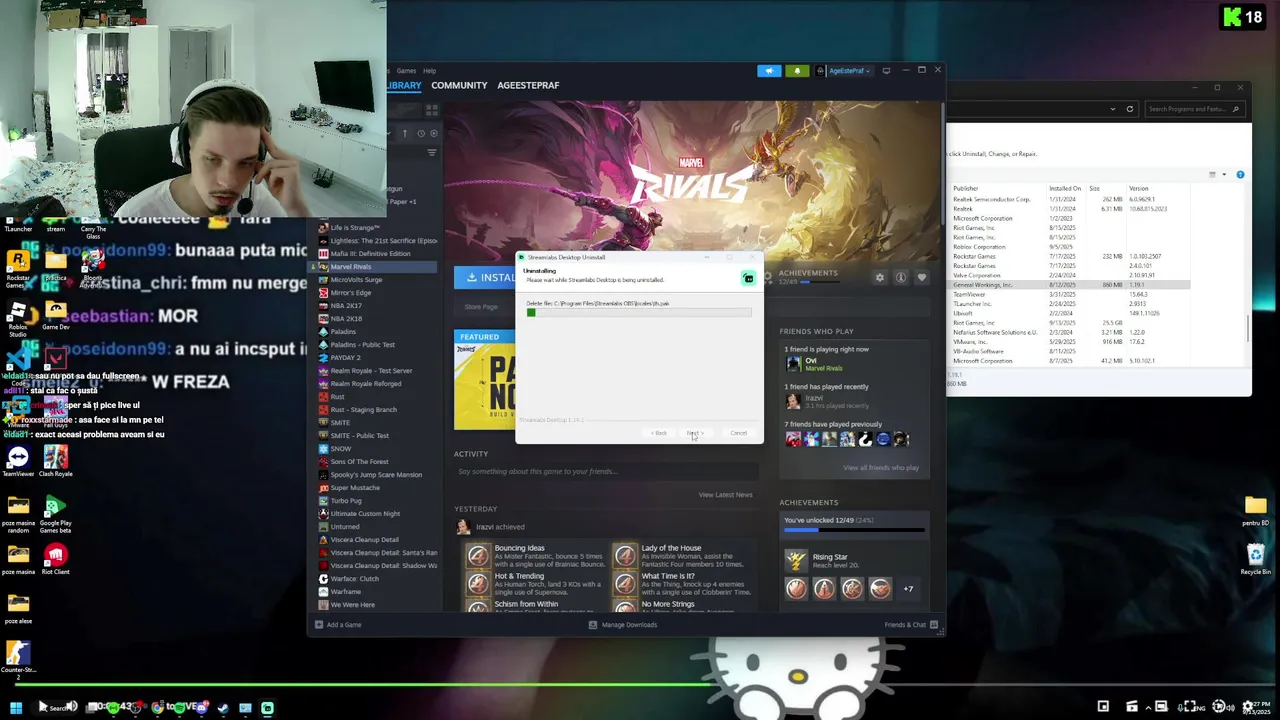Switch Steam library to grid view icon
This screenshot has width=1280, height=720.
(x=432, y=109)
